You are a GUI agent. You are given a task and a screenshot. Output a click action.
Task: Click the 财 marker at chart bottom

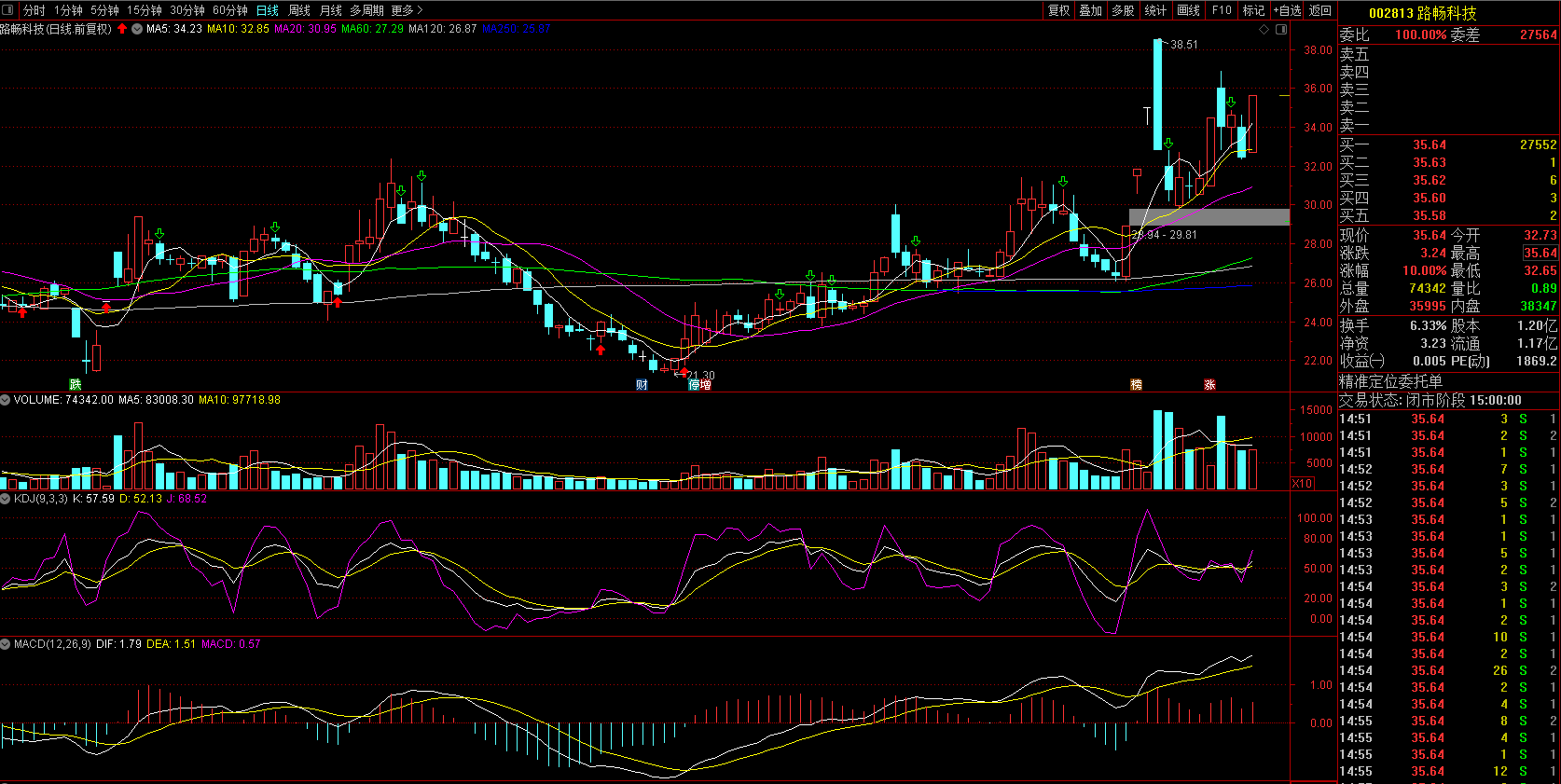(642, 384)
